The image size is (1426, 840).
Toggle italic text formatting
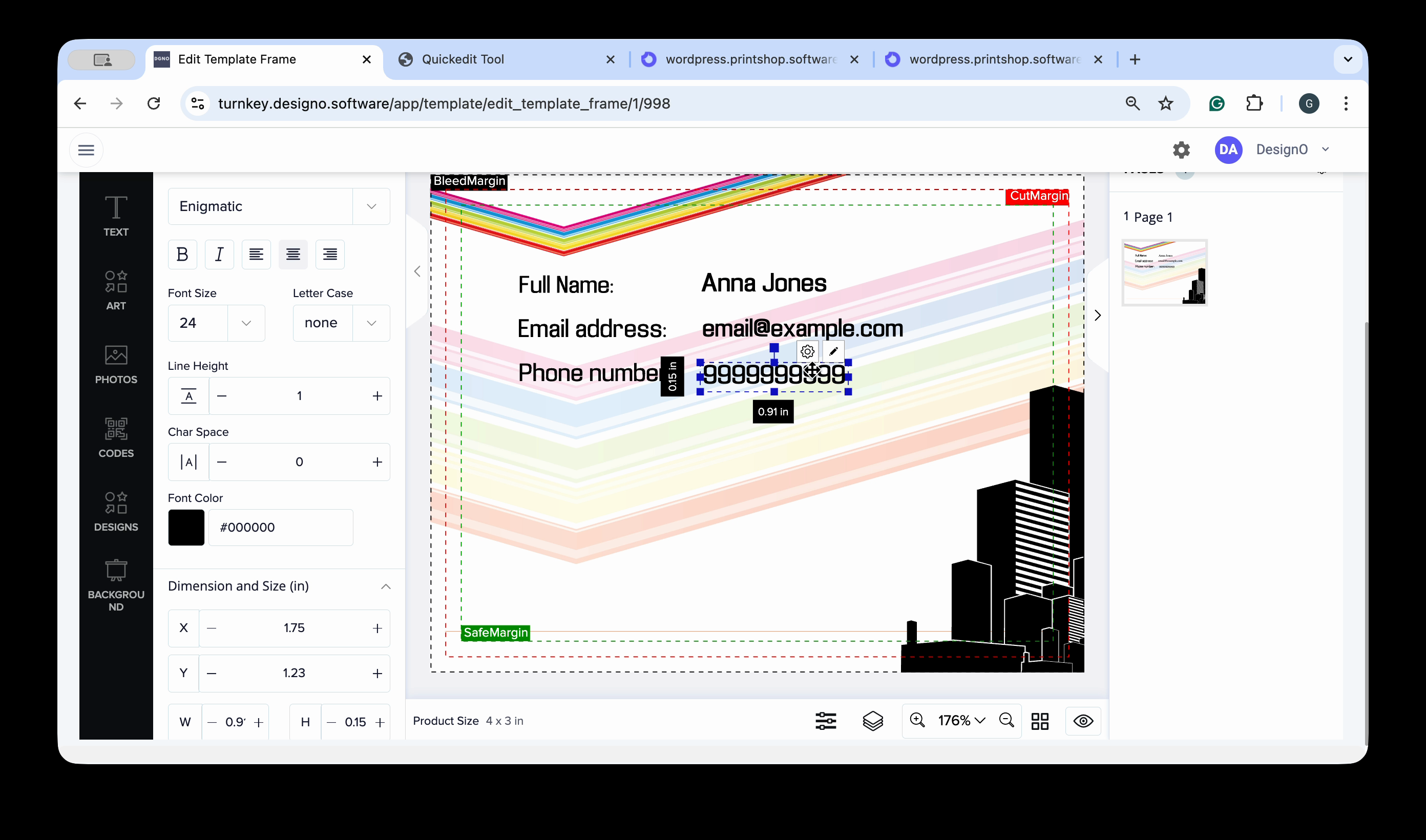coord(219,254)
